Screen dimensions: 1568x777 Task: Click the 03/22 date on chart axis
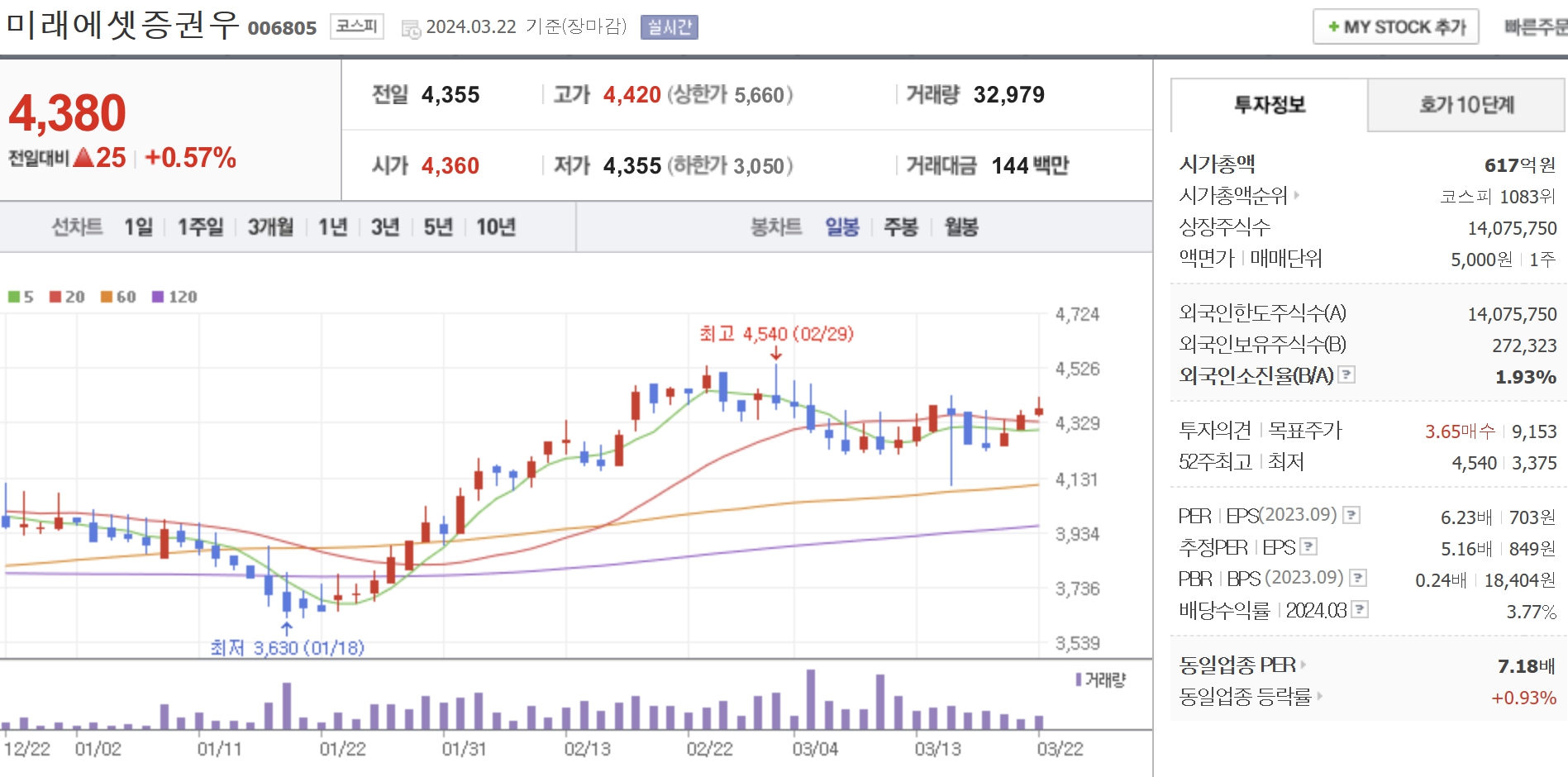pyautogui.click(x=1060, y=749)
